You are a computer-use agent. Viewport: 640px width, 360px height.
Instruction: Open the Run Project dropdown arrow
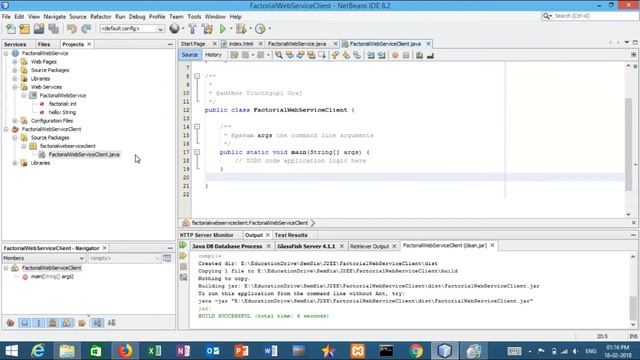tap(231, 29)
